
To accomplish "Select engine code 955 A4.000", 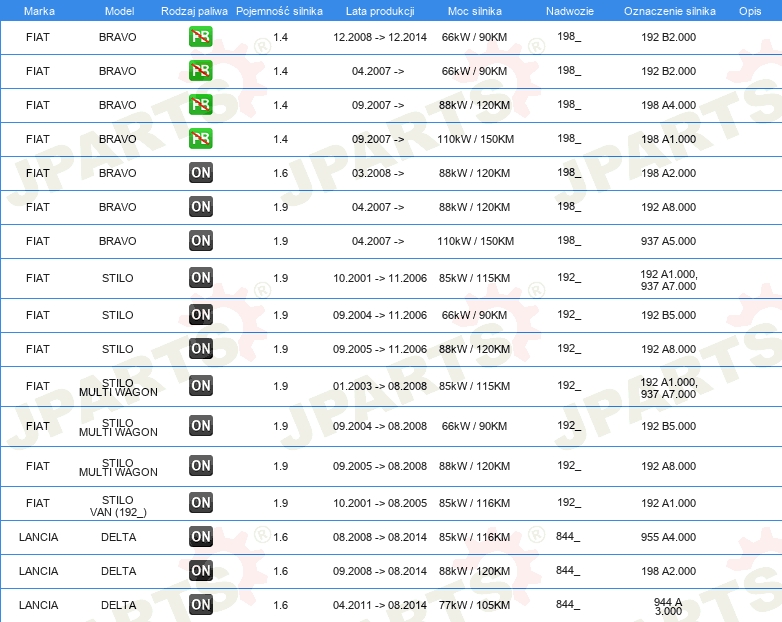I will click(668, 537).
